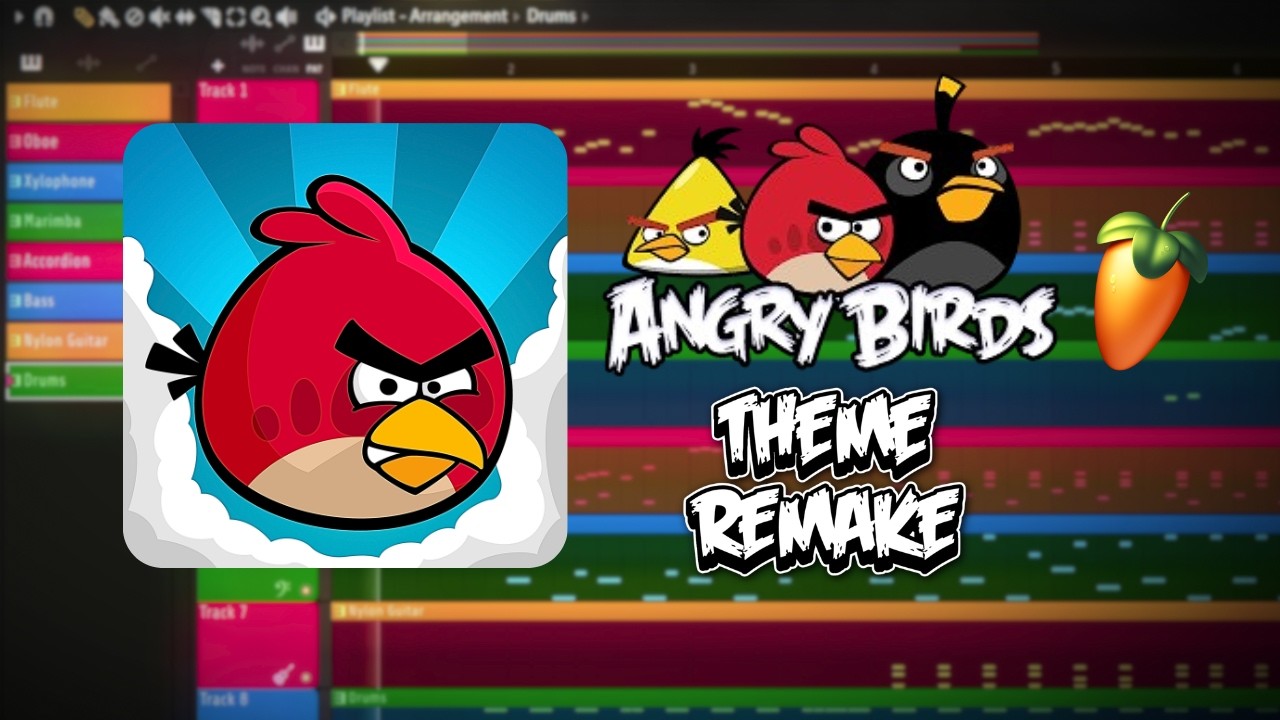Jump to bar 5 on timeline ruler
The image size is (1280, 720).
coord(1055,67)
